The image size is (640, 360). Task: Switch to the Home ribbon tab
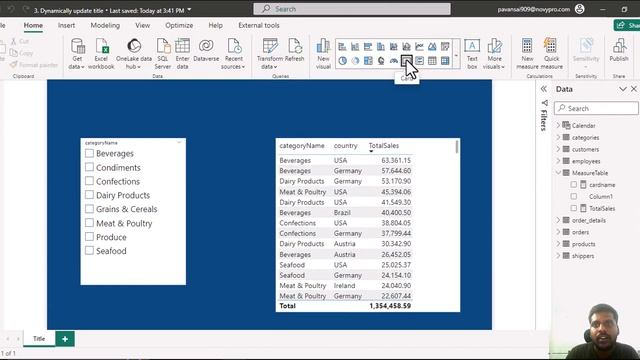click(x=33, y=25)
